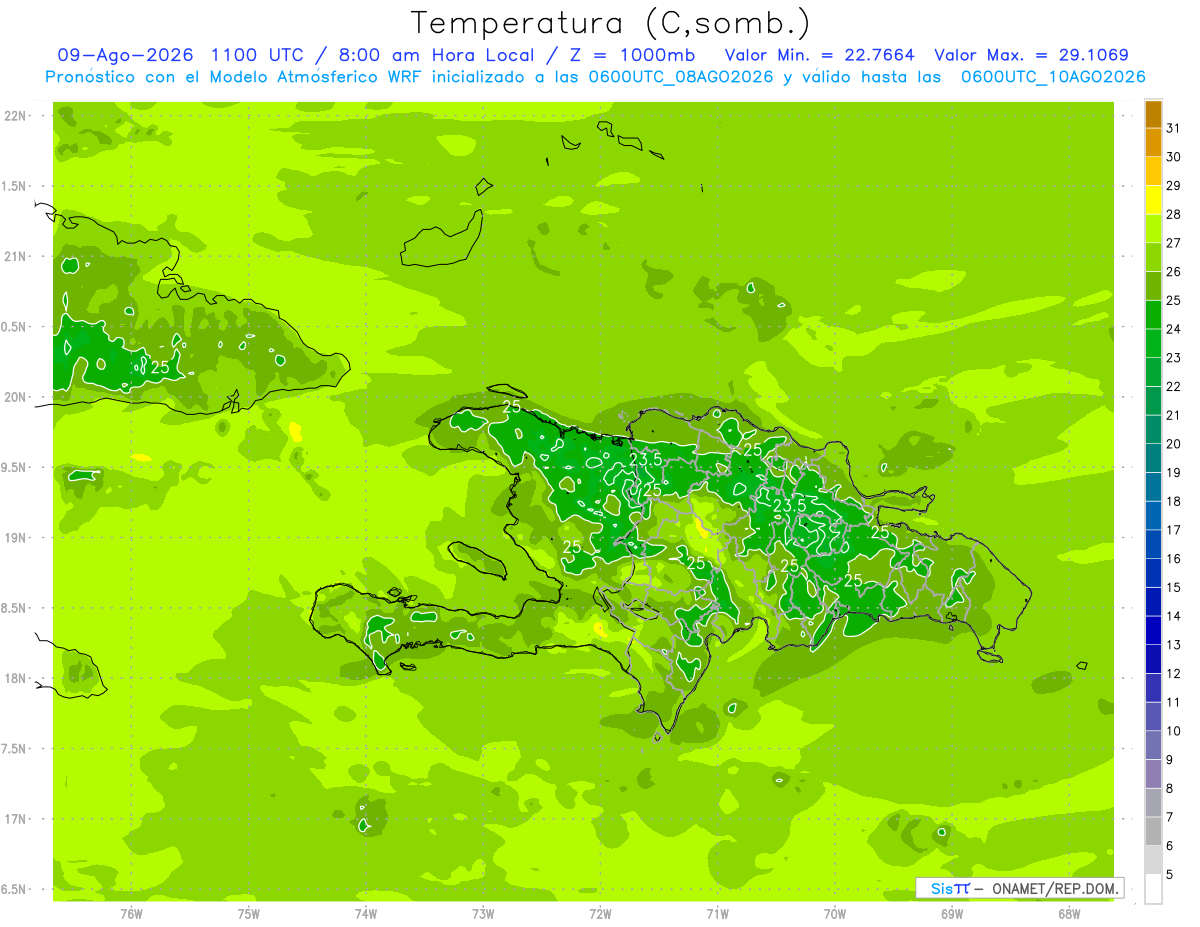
Task: Click the '18N' latitude axis label
Action: pos(15,678)
